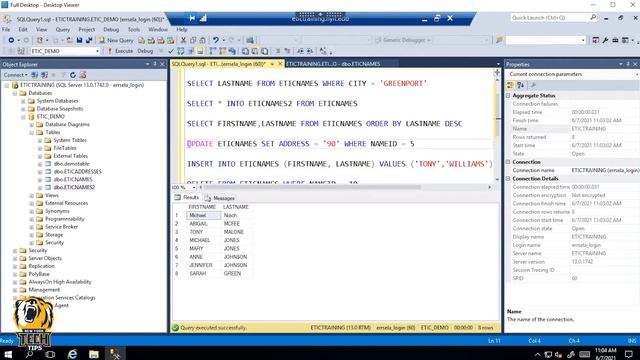Open Current connection parameters dropdown

point(637,74)
